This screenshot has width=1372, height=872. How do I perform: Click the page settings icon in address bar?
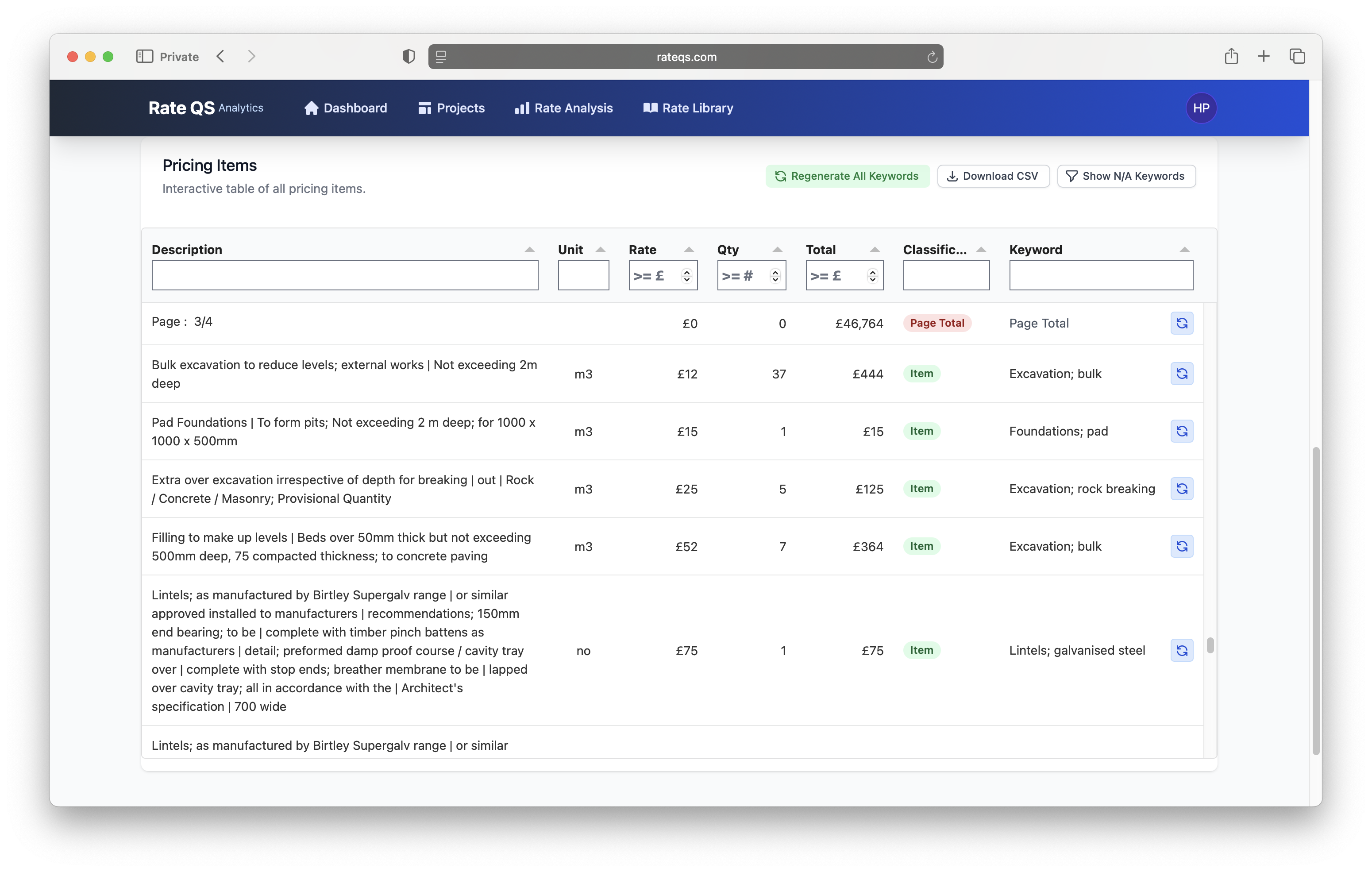click(441, 56)
